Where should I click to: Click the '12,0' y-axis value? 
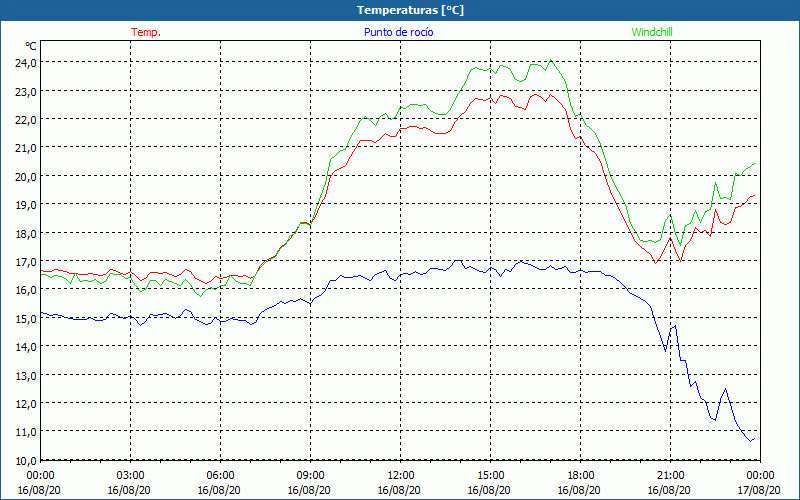pos(26,403)
